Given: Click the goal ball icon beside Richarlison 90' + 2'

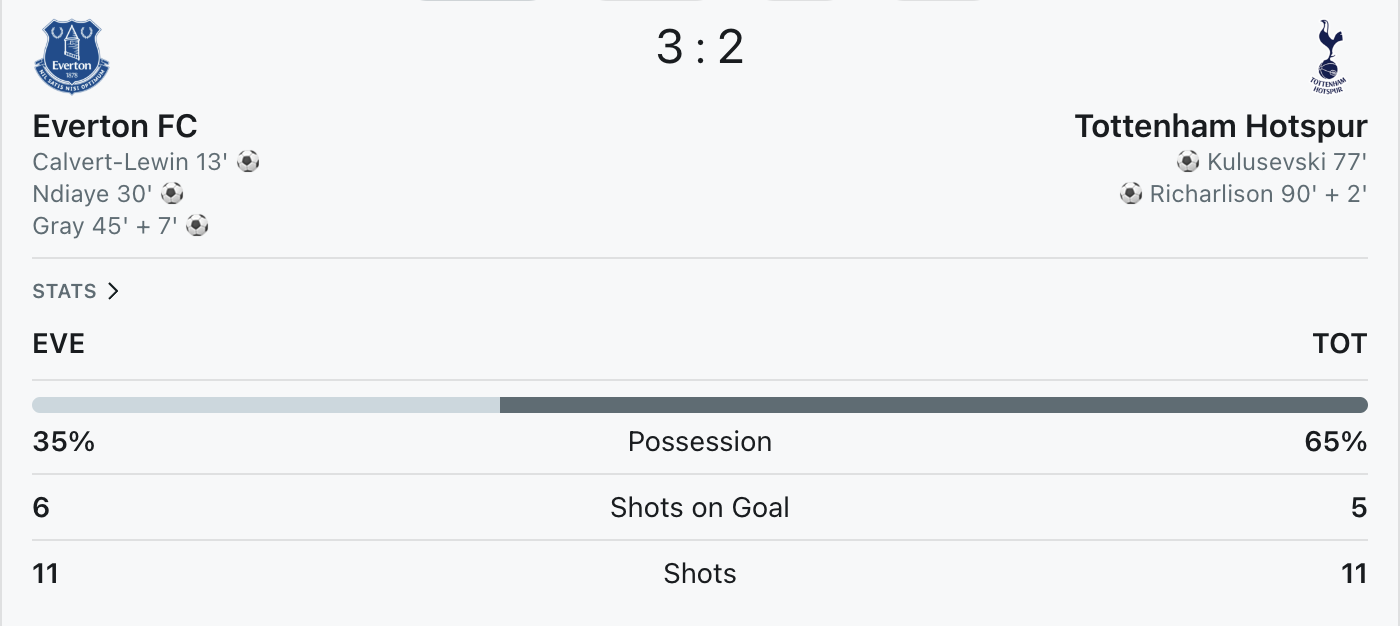Looking at the screenshot, I should [x=1131, y=193].
